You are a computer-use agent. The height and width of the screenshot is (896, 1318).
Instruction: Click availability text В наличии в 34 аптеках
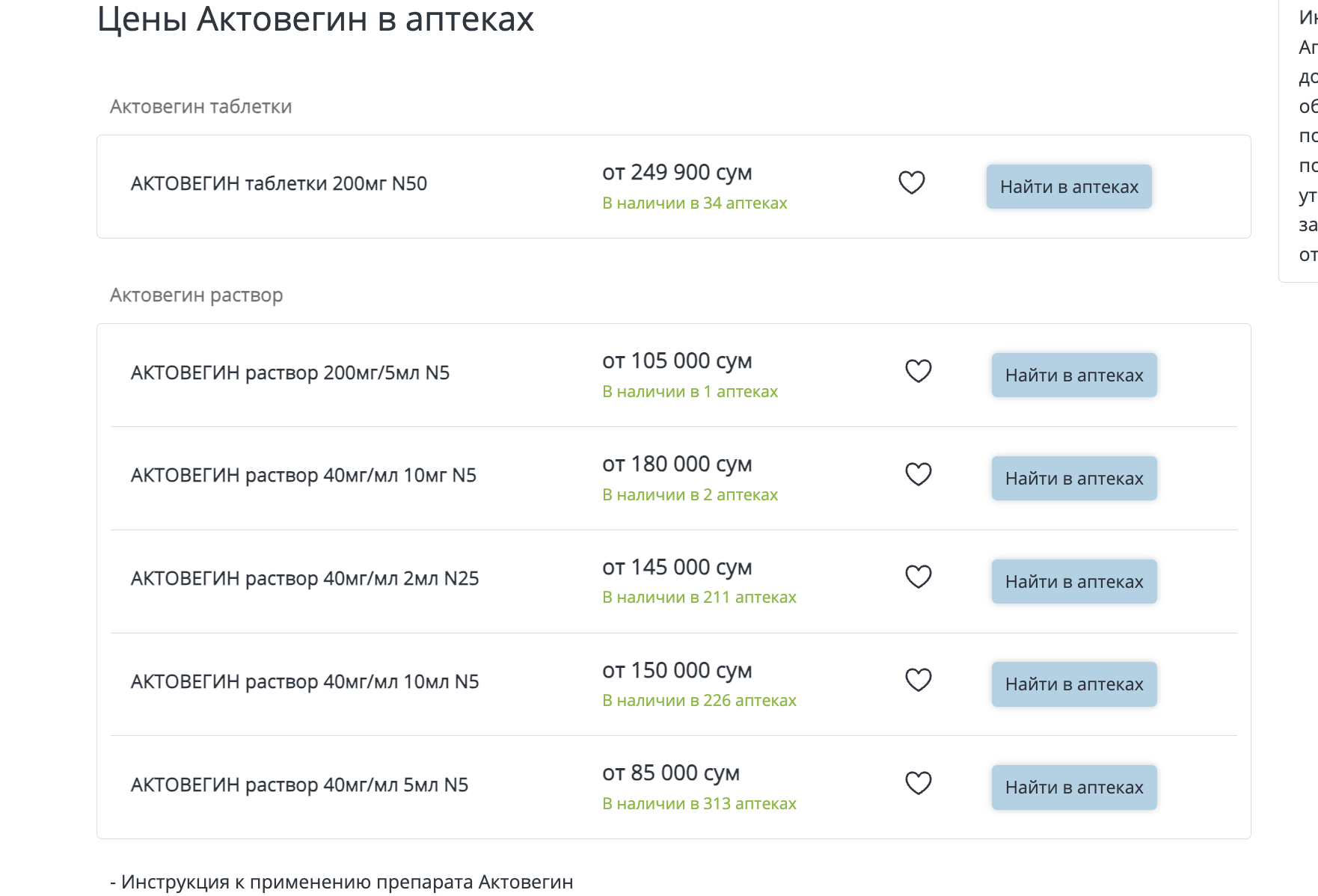pyautogui.click(x=694, y=203)
